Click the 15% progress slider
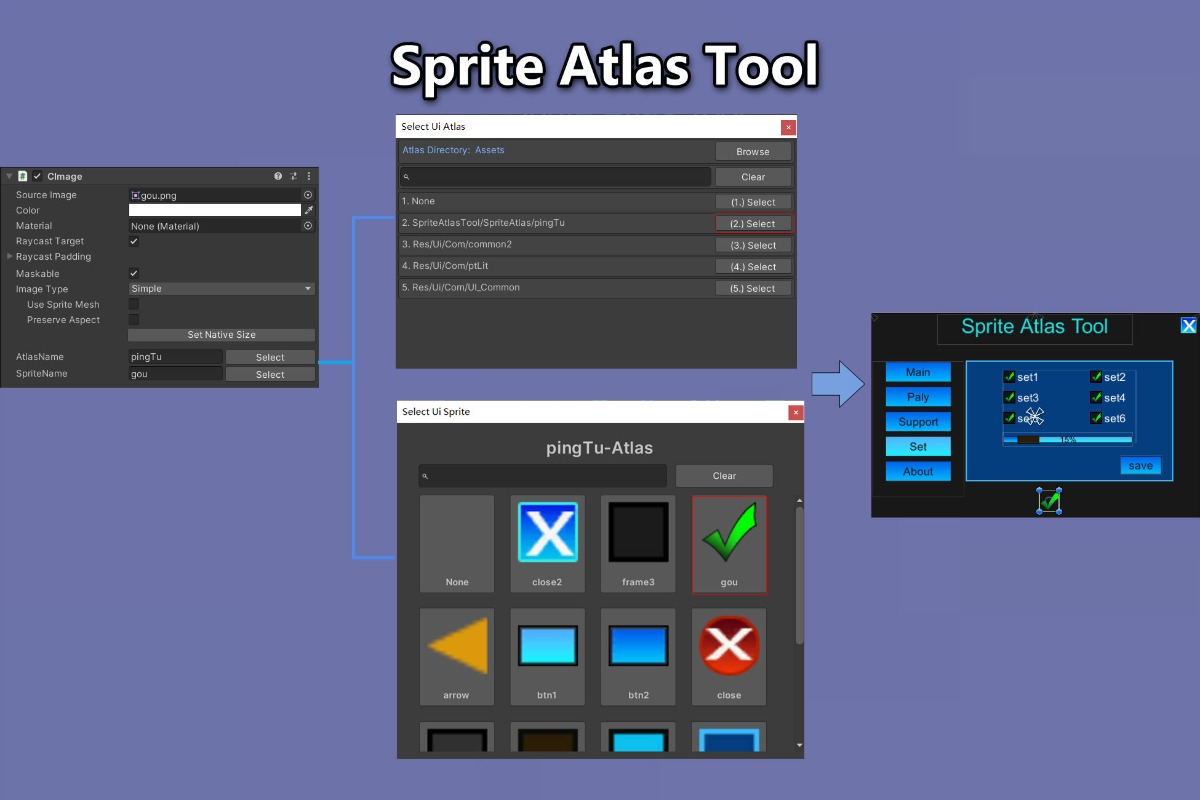Viewport: 1200px width, 800px height. coord(1068,439)
